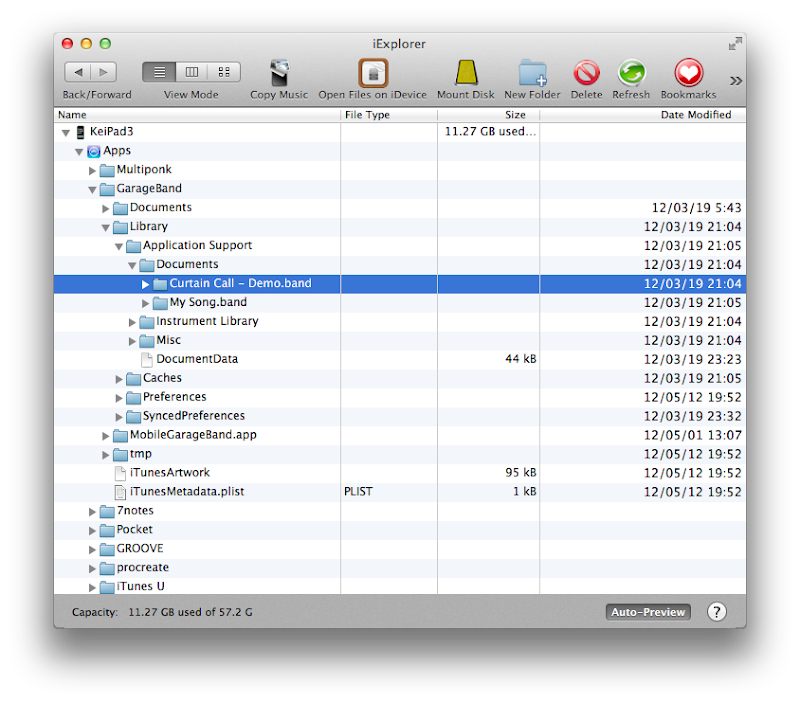Collapse the Library folder
This screenshot has width=800, height=703.
106,227
